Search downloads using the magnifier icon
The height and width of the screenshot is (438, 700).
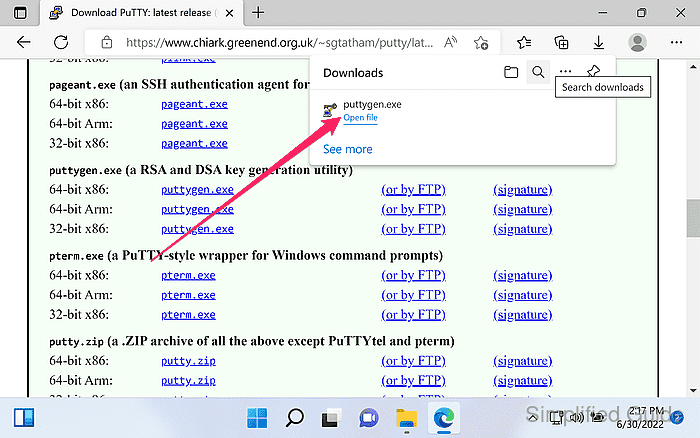coord(538,72)
